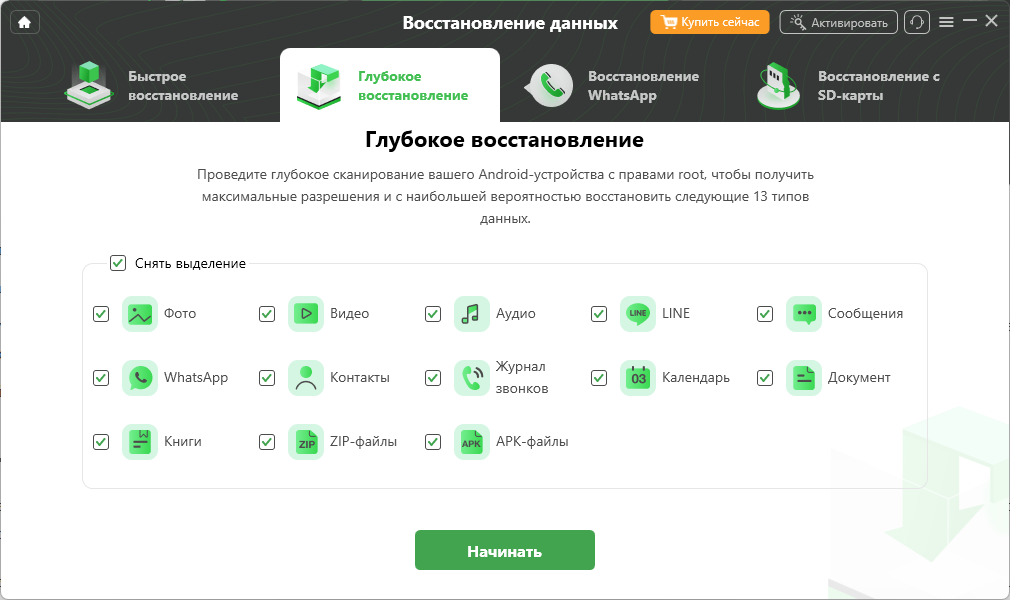Screen dimensions: 1010x600
Task: Uncheck the Журнал звонков checkbox
Action: [x=433, y=378]
